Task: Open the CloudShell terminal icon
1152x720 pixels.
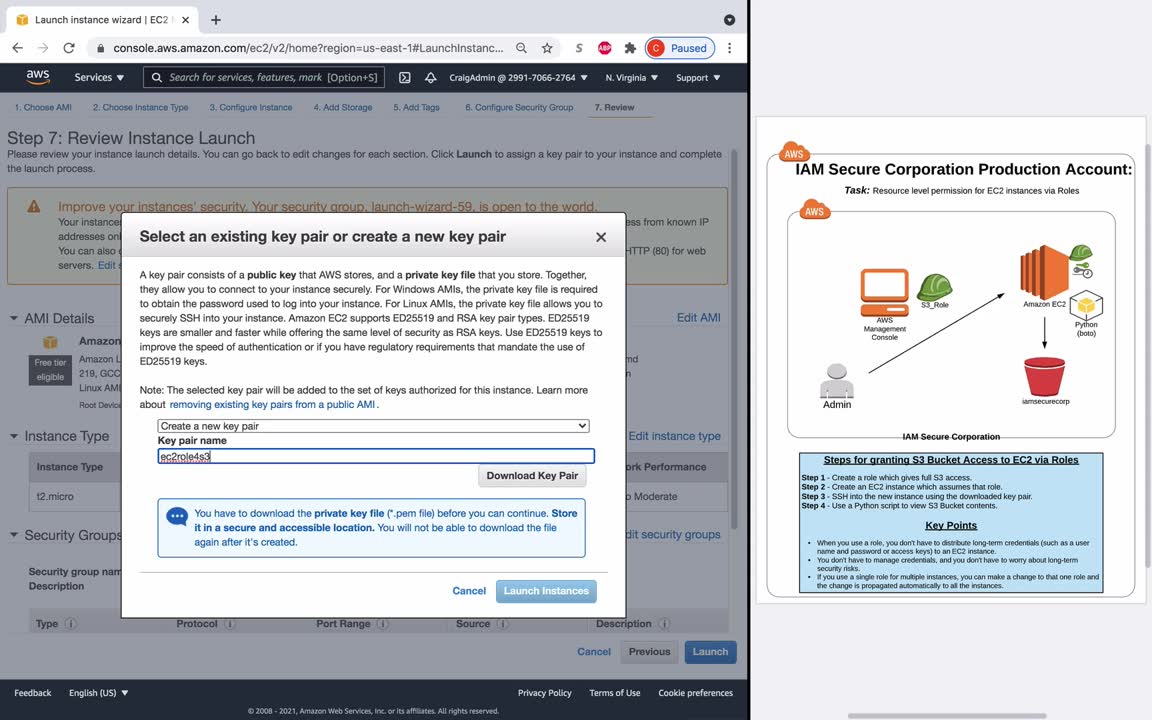Action: [x=404, y=77]
